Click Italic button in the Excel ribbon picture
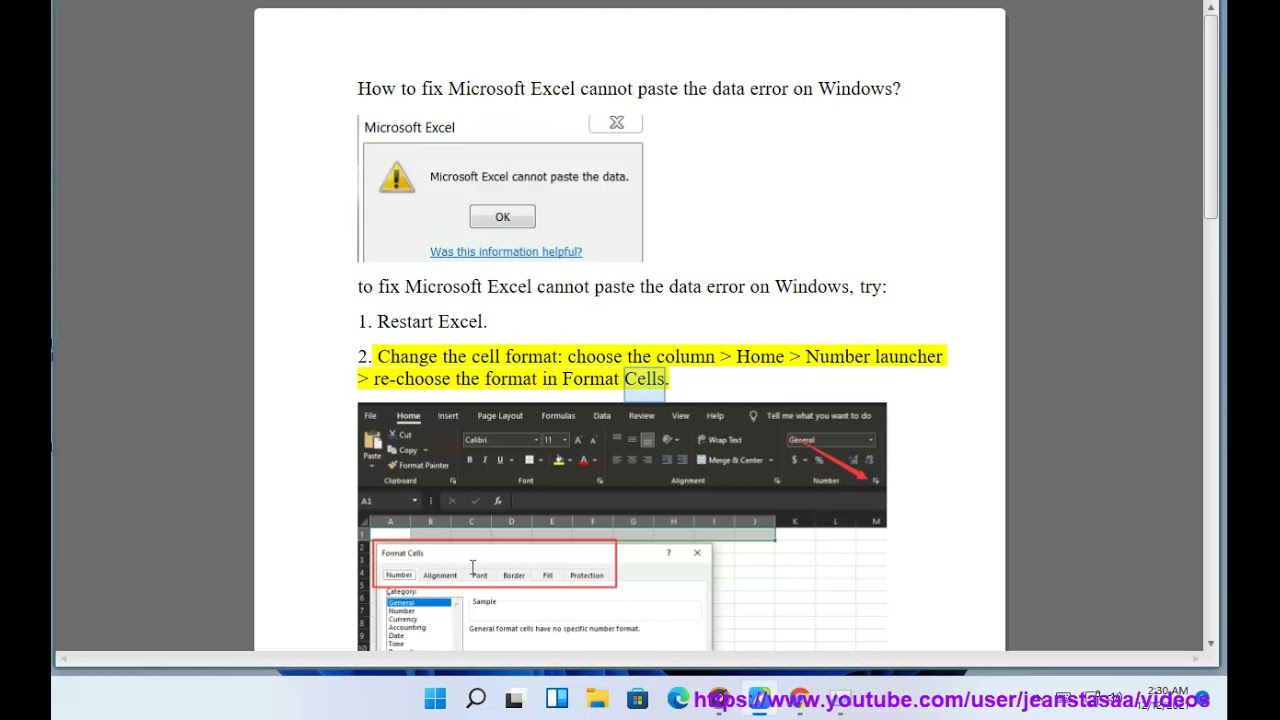 point(484,460)
